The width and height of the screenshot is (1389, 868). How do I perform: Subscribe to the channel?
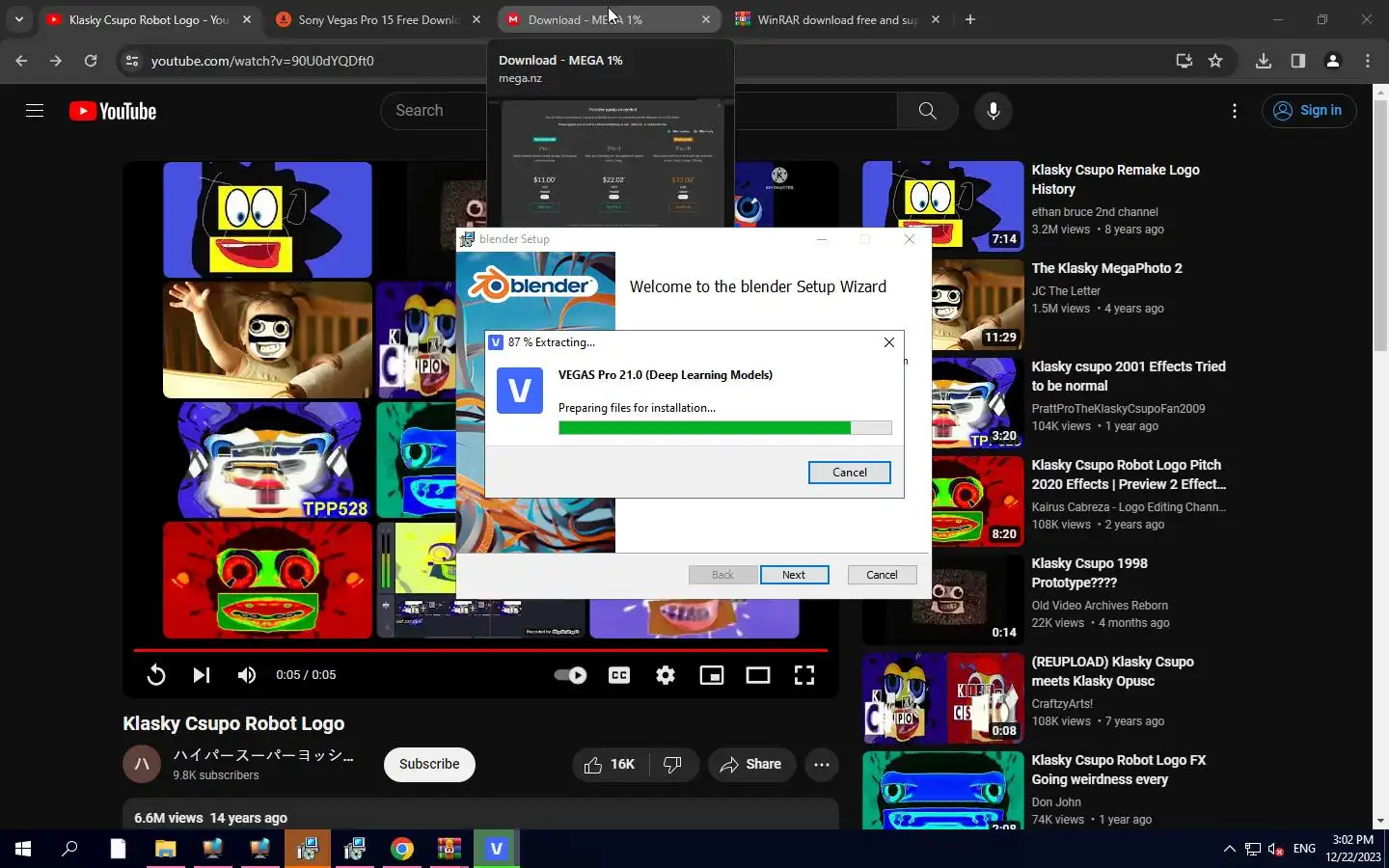[429, 764]
